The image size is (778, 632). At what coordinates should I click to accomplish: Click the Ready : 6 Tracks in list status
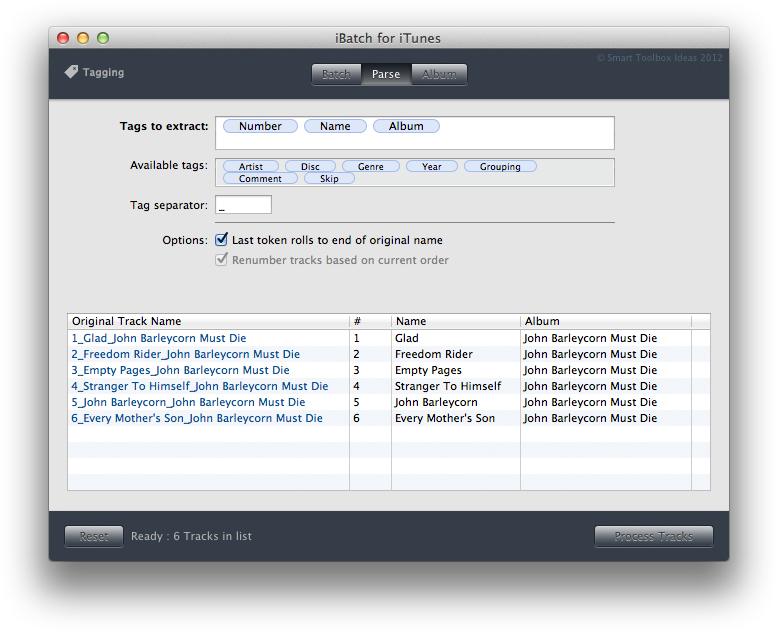[x=192, y=536]
